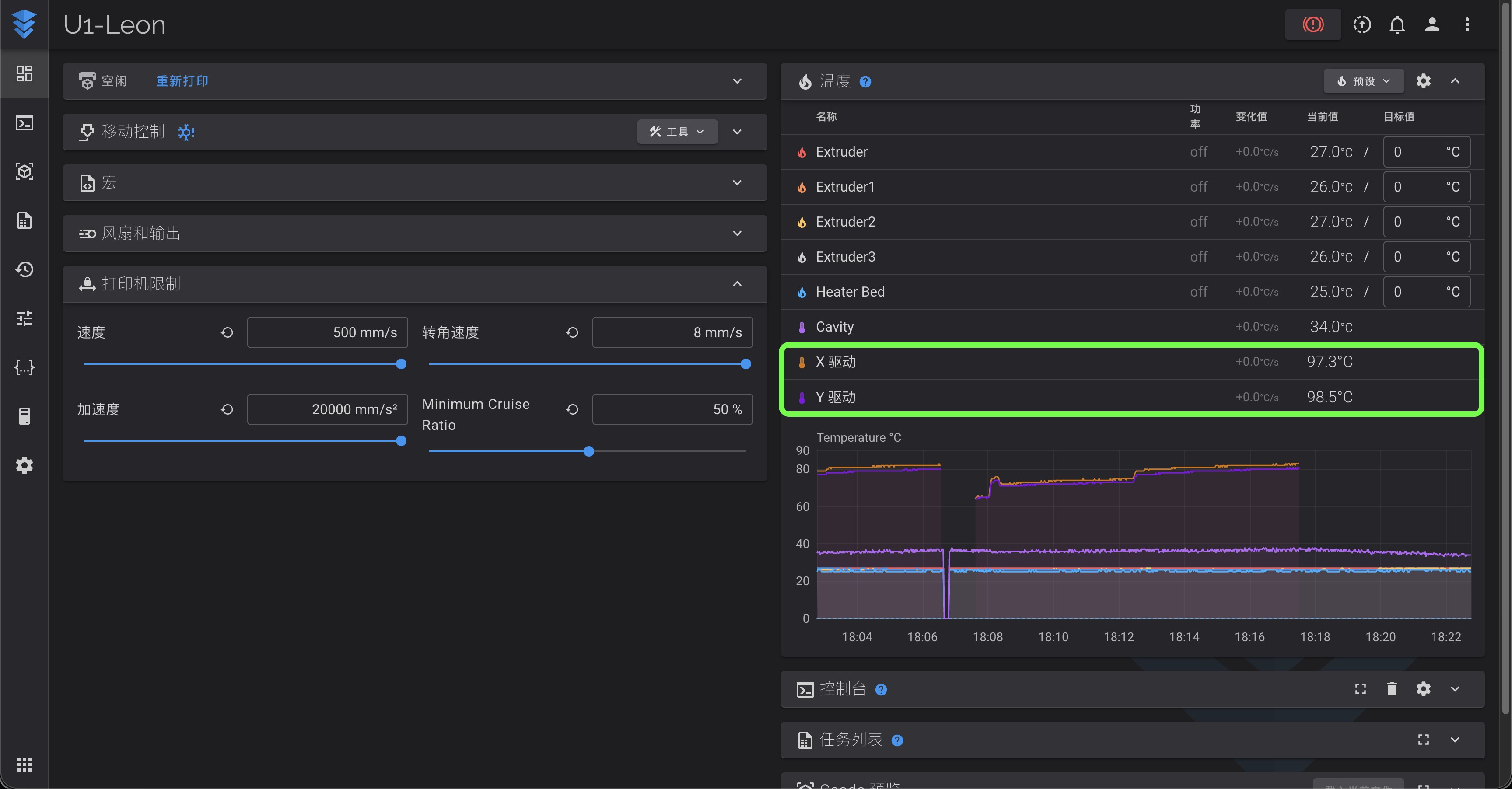This screenshot has height=789, width=1512.
Task: Open the console page in the sidebar
Action: (x=24, y=122)
